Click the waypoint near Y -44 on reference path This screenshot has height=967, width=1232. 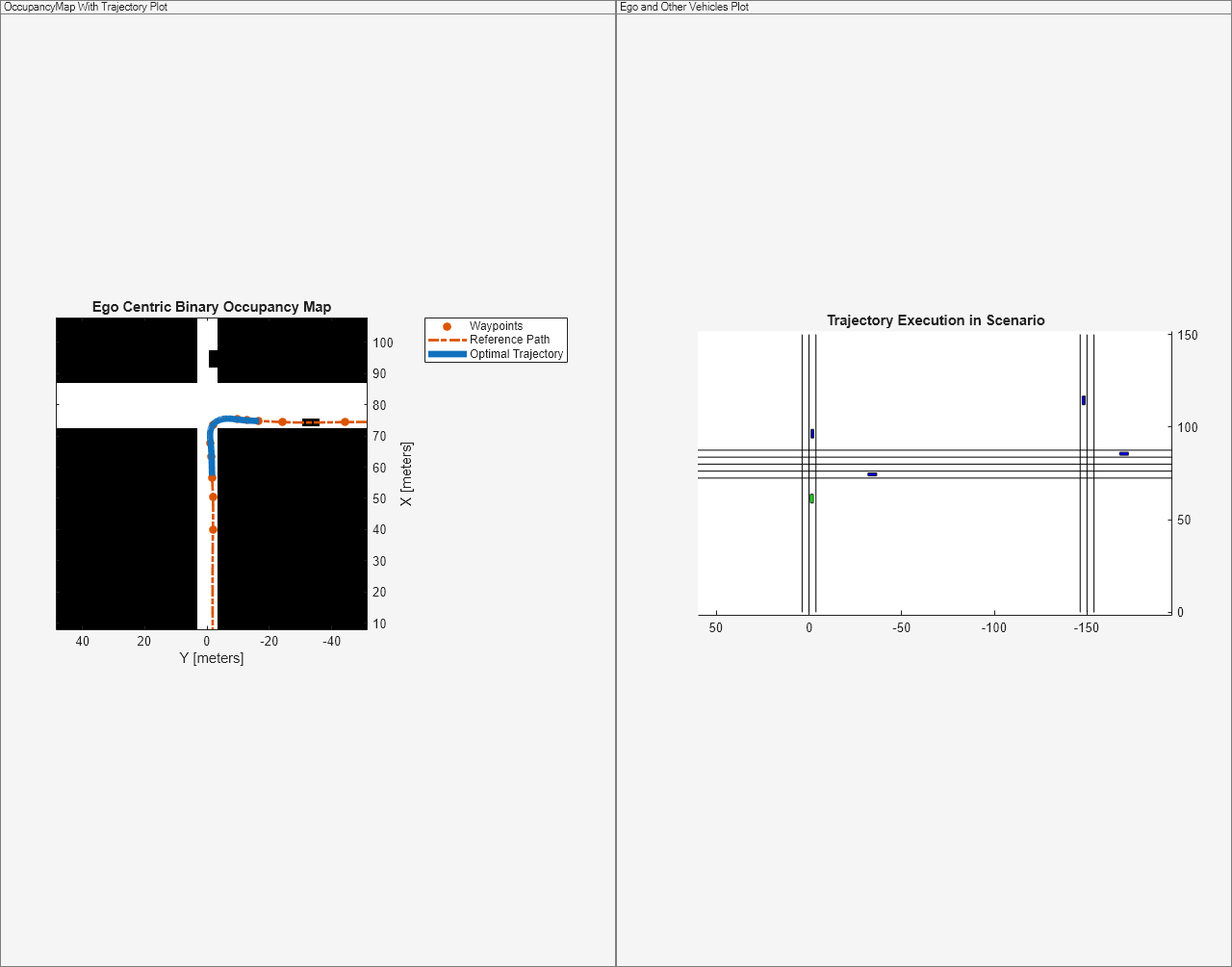click(x=345, y=421)
